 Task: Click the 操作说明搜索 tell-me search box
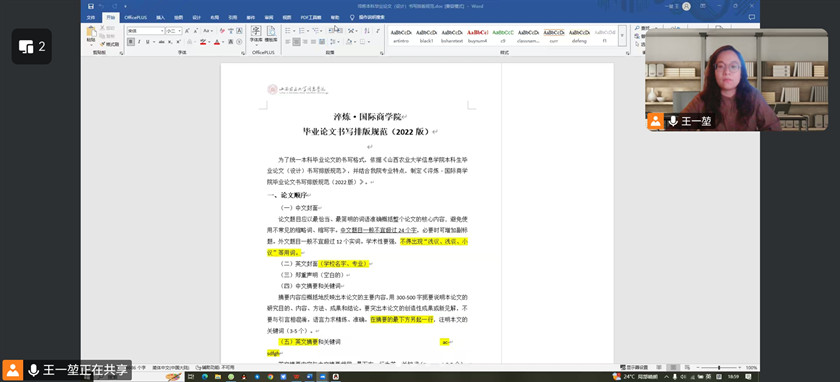[x=371, y=18]
